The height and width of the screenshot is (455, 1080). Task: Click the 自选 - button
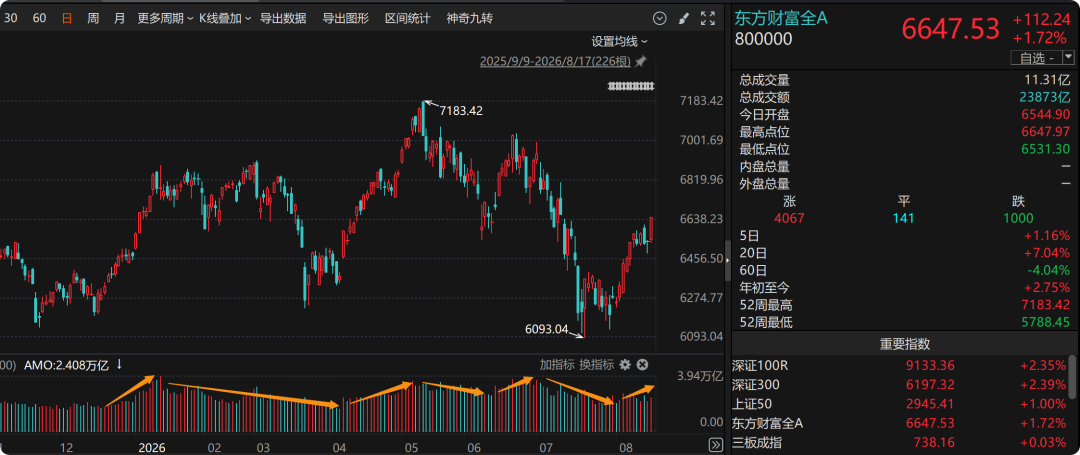(x=1036, y=58)
